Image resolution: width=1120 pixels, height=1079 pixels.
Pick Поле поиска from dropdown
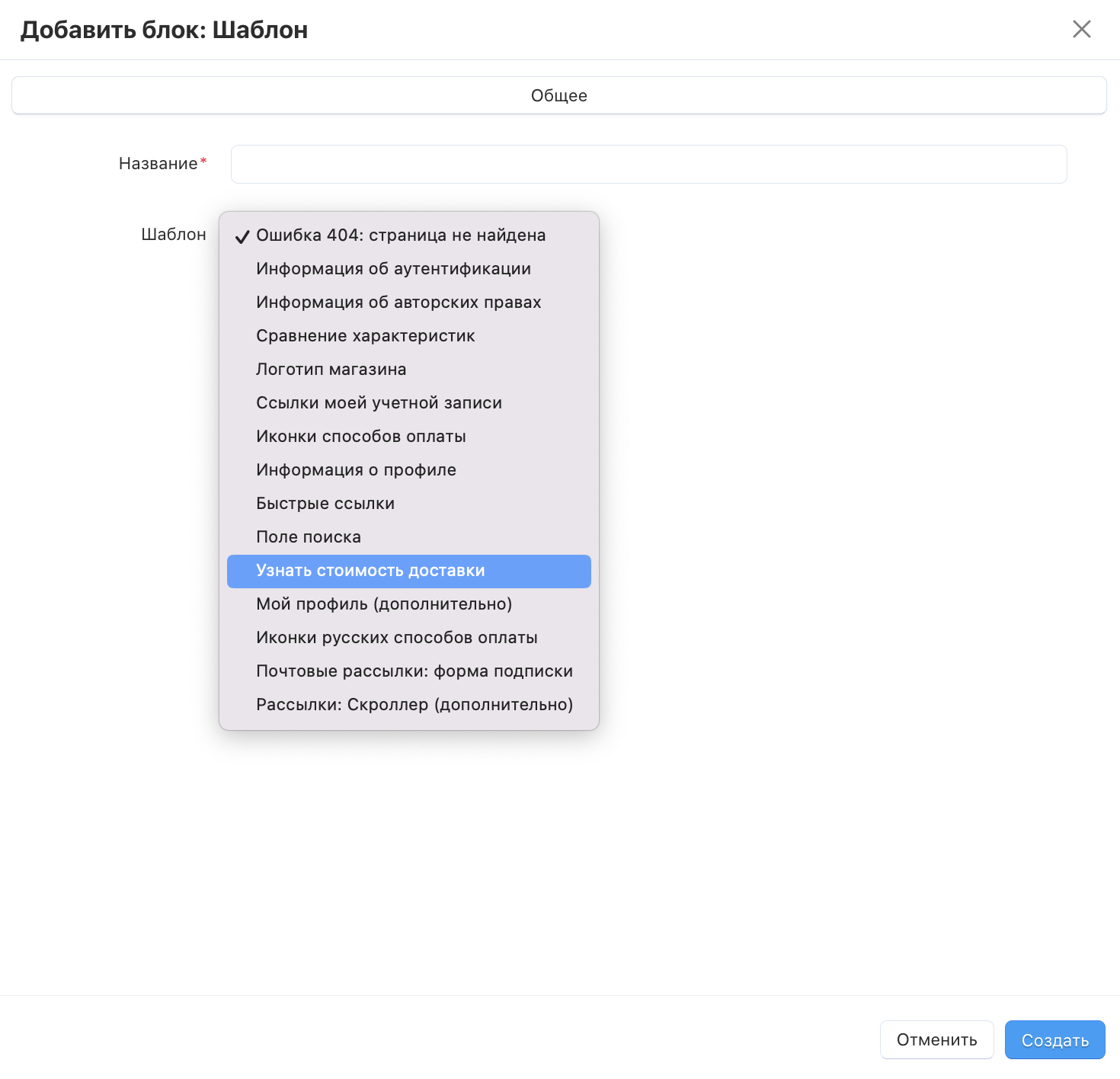point(309,537)
